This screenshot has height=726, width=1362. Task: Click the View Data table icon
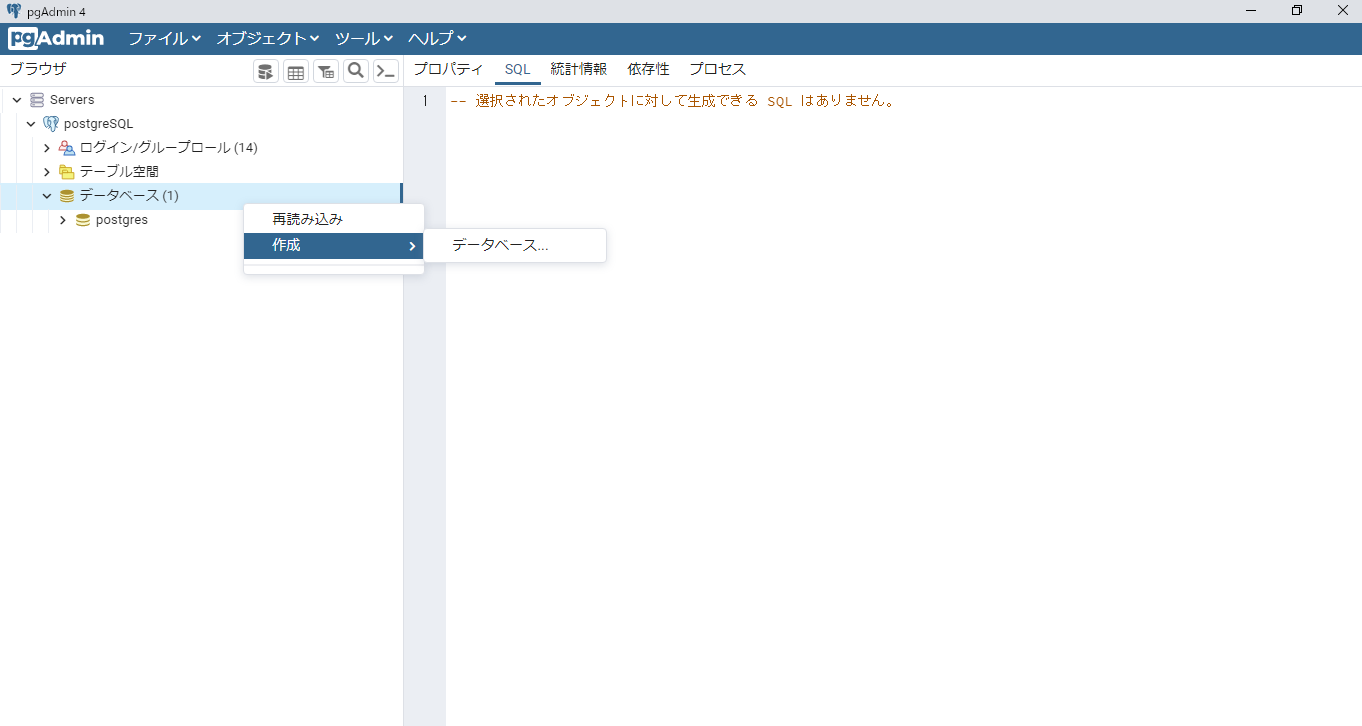[296, 71]
